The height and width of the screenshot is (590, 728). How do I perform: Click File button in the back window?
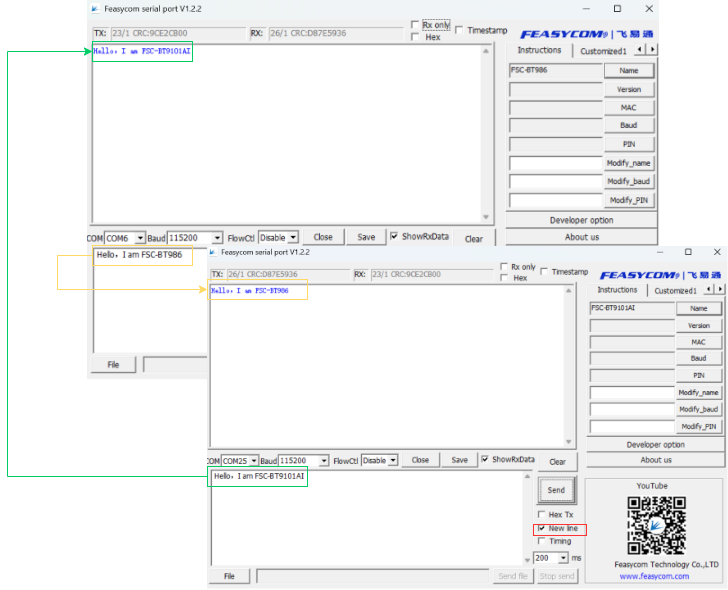(x=113, y=364)
